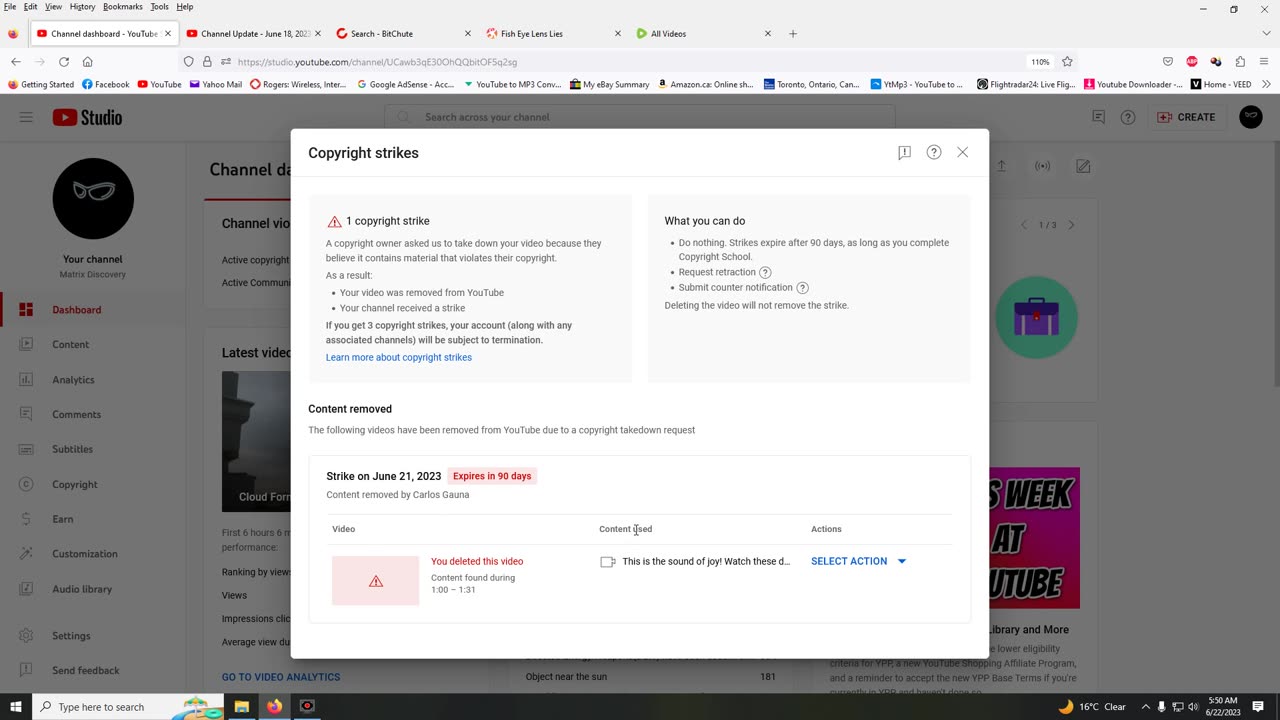The image size is (1280, 720).
Task: Click the browser Home button
Action: pyautogui.click(x=88, y=62)
